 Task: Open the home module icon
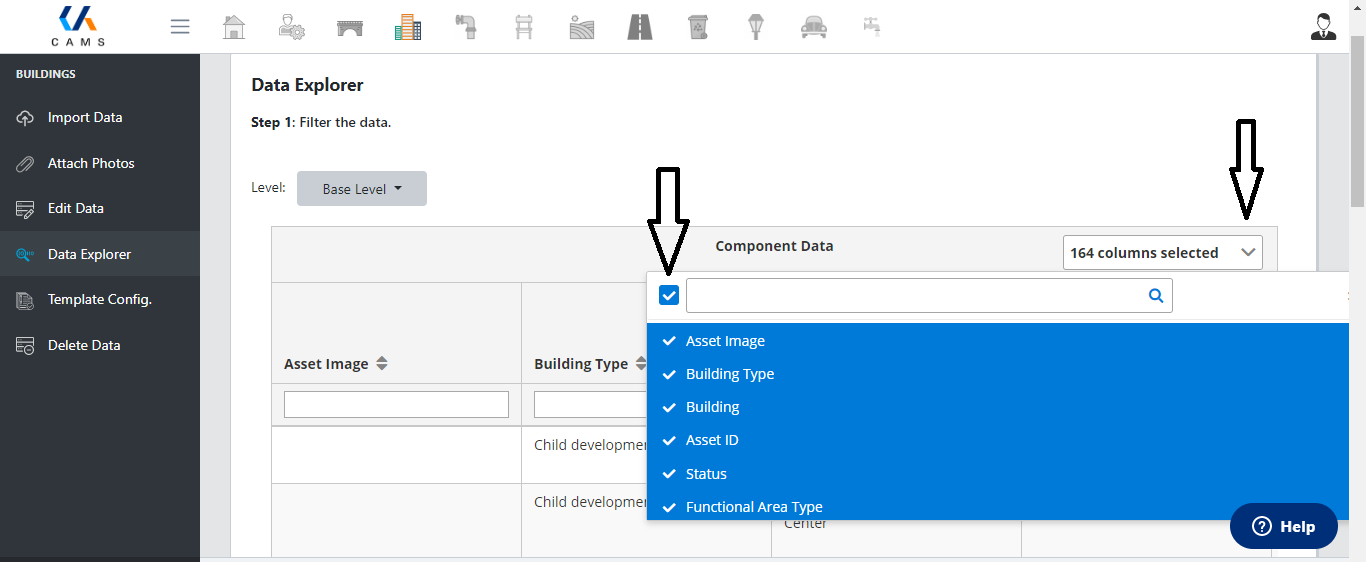pos(233,27)
